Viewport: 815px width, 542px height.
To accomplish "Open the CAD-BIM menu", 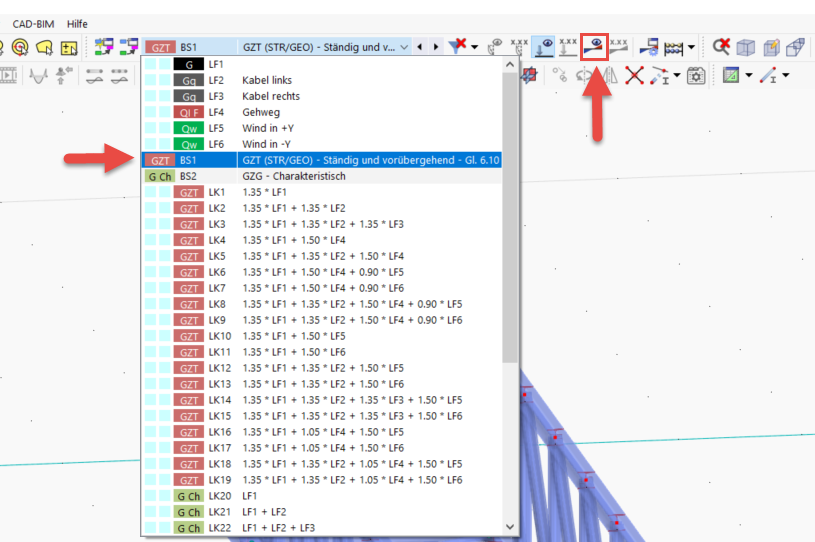I will (x=33, y=24).
